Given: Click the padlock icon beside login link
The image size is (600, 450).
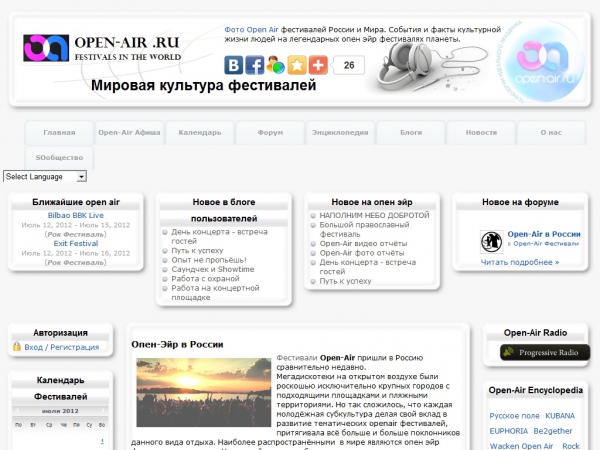Looking at the screenshot, I should 16,346.
